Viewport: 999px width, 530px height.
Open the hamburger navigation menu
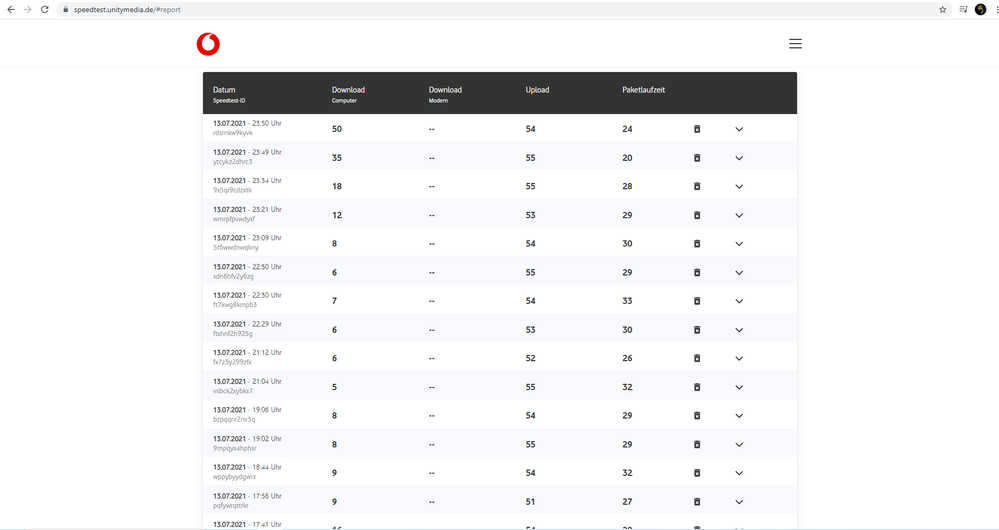click(795, 44)
